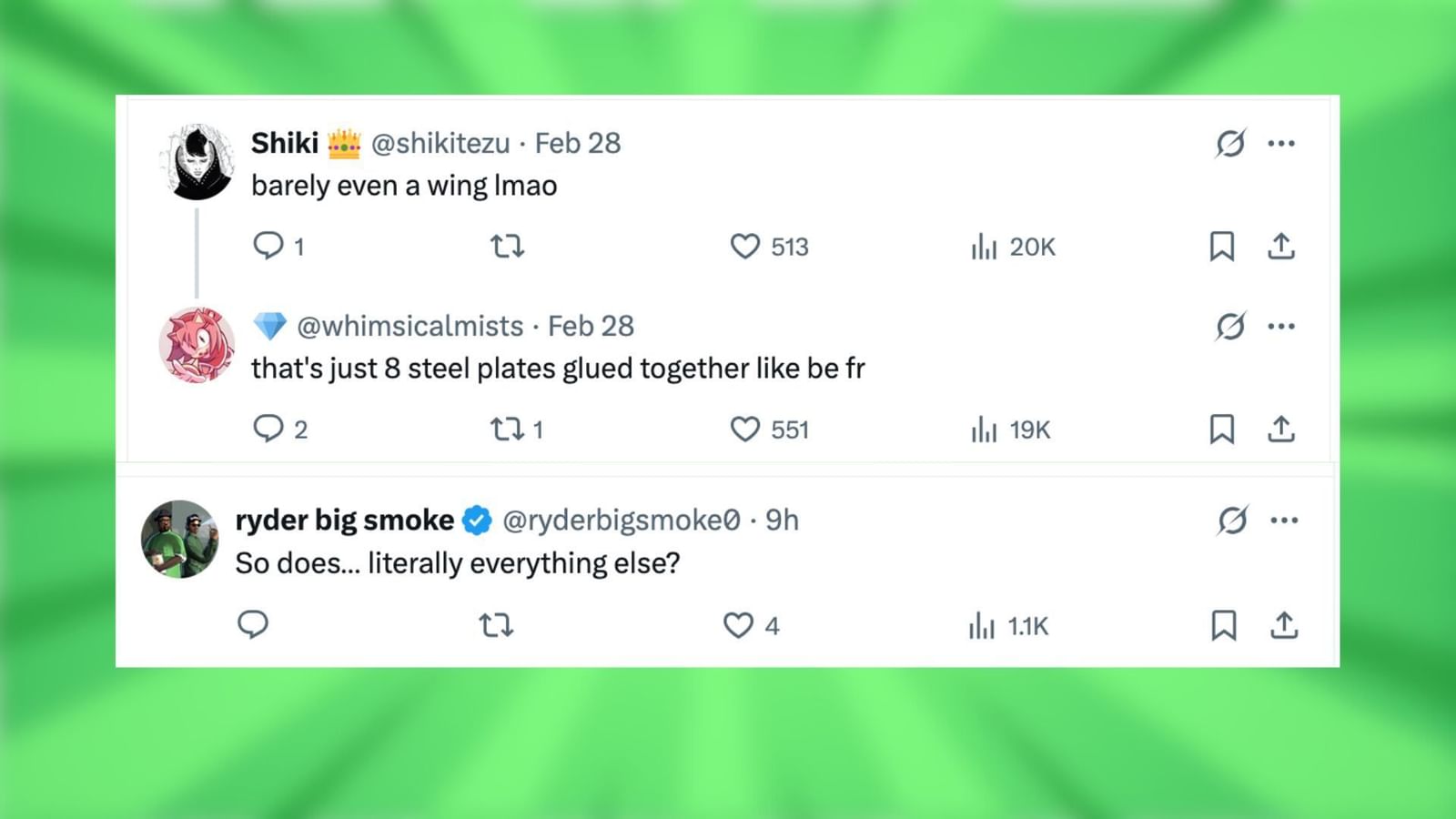1456x819 pixels.
Task: View analytics on @whimsicalmists' tweet
Action: (986, 430)
